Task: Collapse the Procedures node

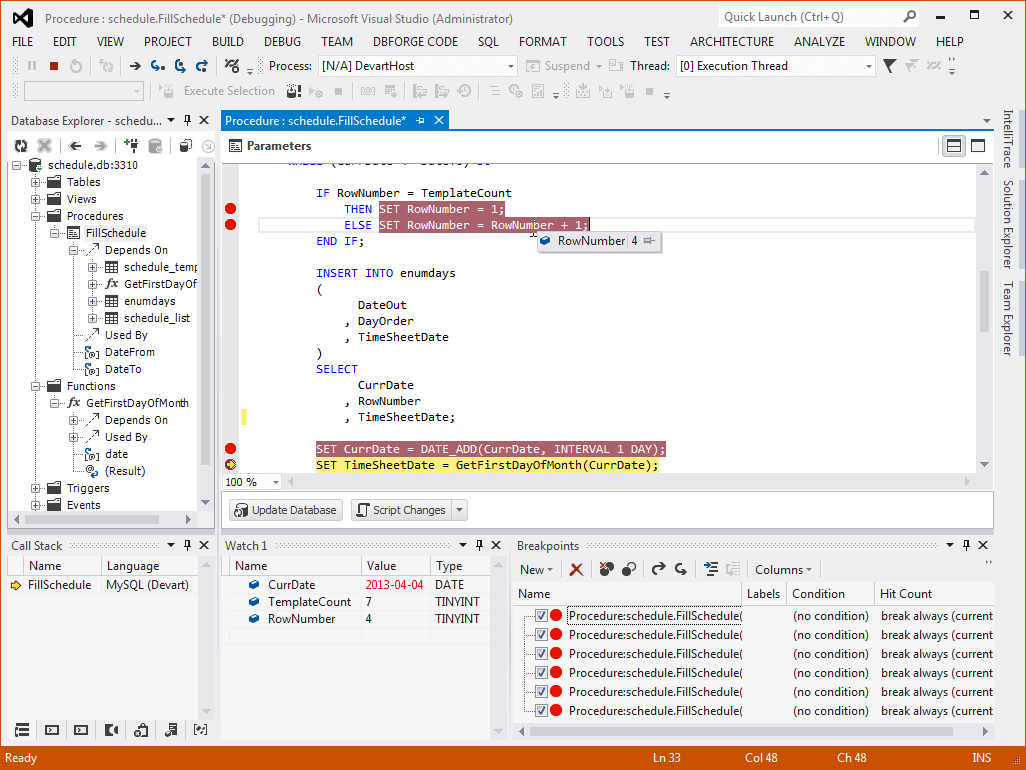Action: 35,216
